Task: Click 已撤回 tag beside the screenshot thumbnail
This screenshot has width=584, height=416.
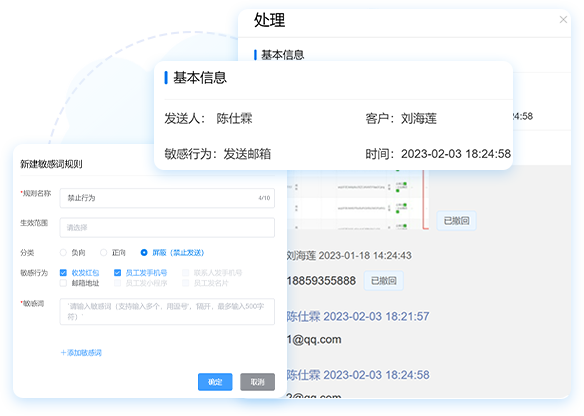Action: (456, 221)
